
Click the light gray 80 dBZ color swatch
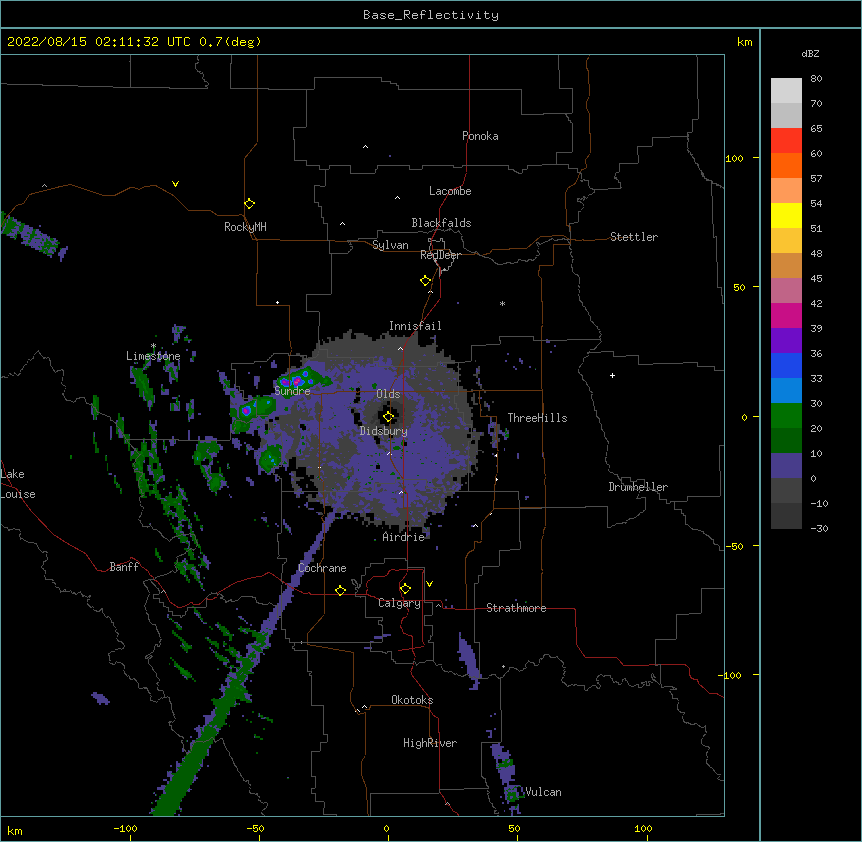786,91
